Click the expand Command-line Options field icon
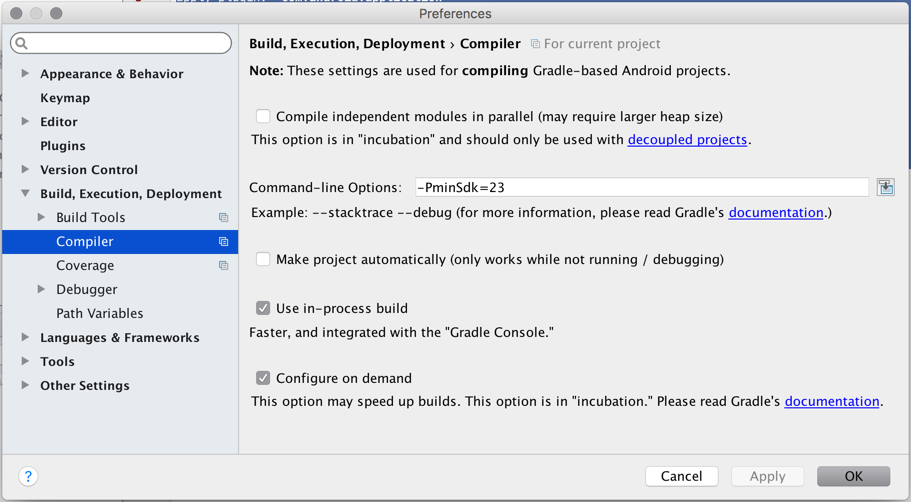The image size is (911, 502). click(x=885, y=188)
